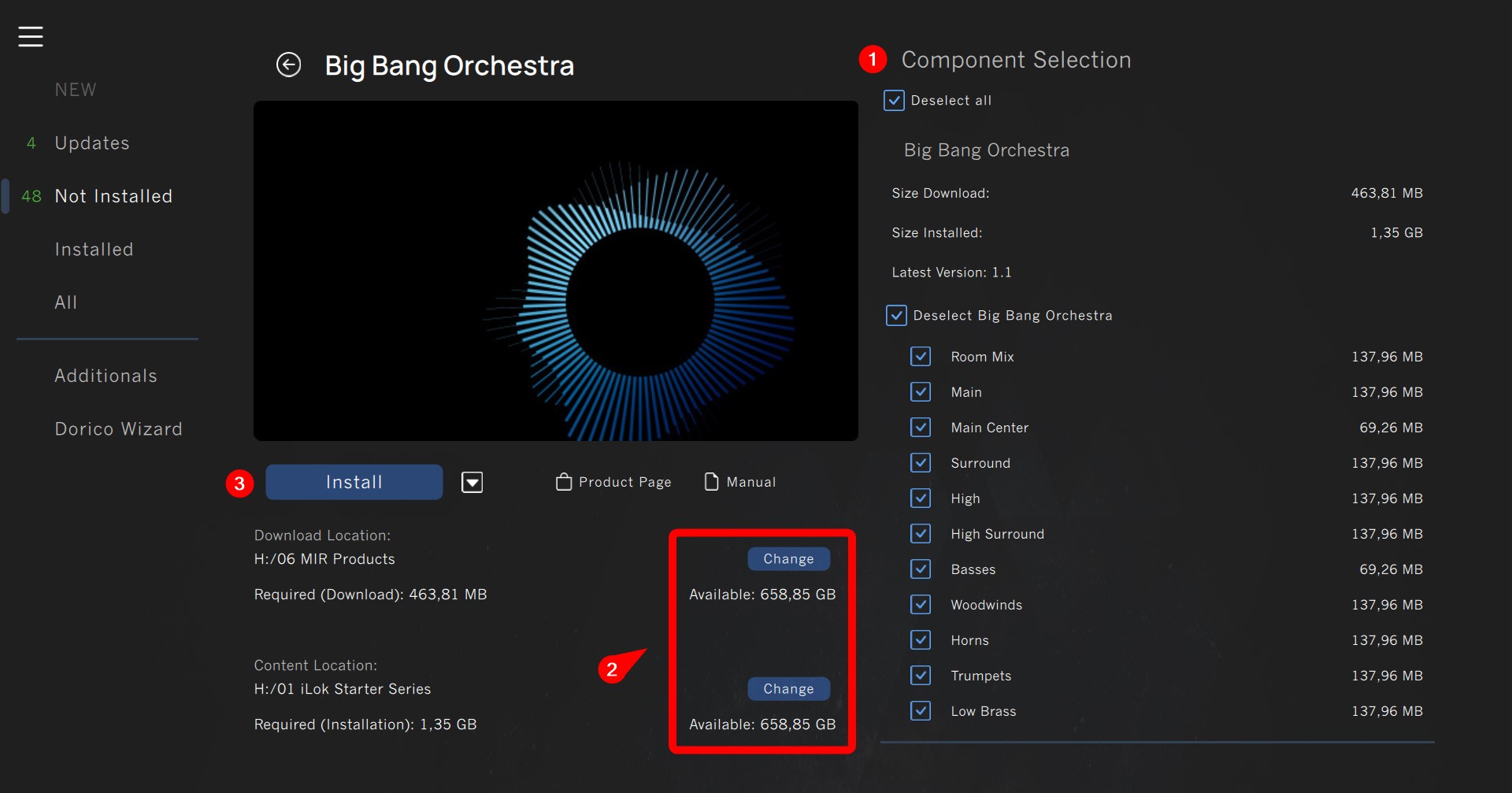Open the Additionals section
This screenshot has width=1512, height=793.
tap(106, 376)
